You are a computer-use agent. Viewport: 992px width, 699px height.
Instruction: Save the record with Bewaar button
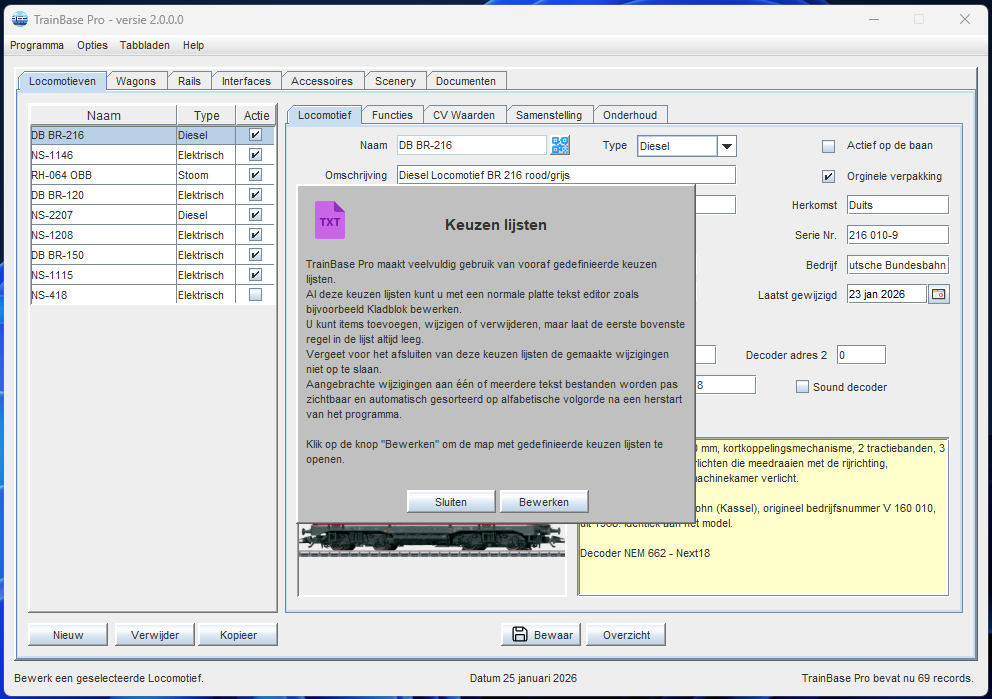[541, 635]
